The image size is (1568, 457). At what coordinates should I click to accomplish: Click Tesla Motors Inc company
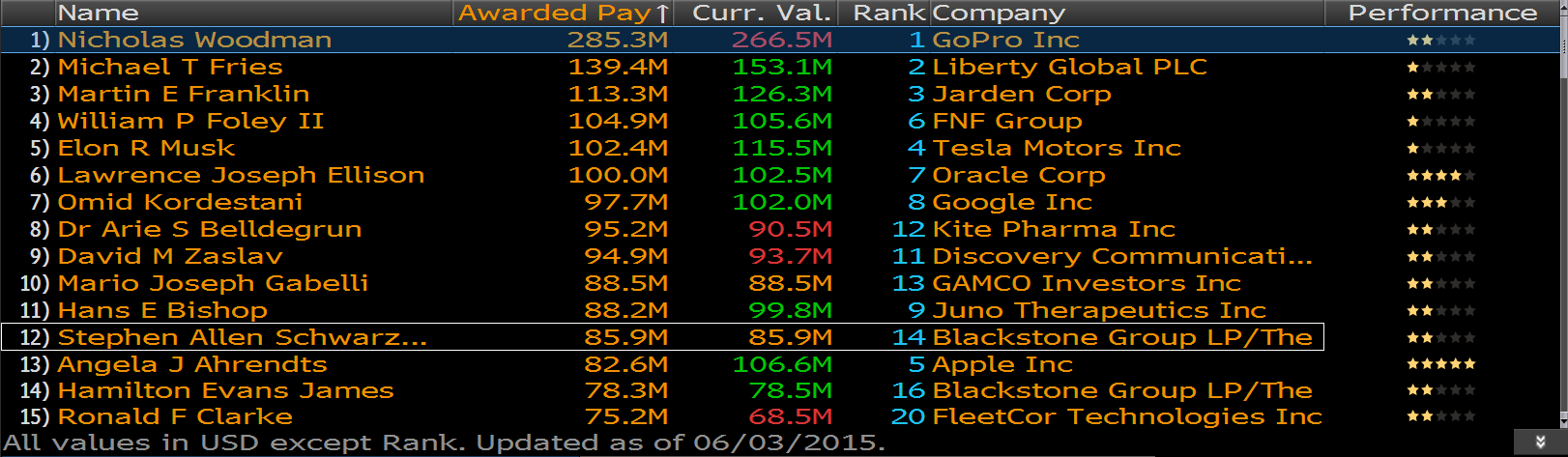(1057, 148)
